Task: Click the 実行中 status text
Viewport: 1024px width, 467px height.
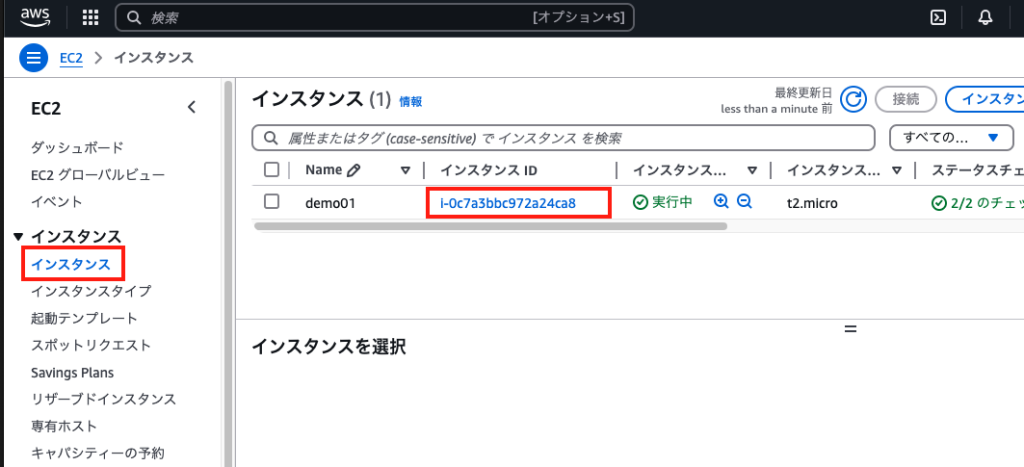Action: tap(672, 202)
